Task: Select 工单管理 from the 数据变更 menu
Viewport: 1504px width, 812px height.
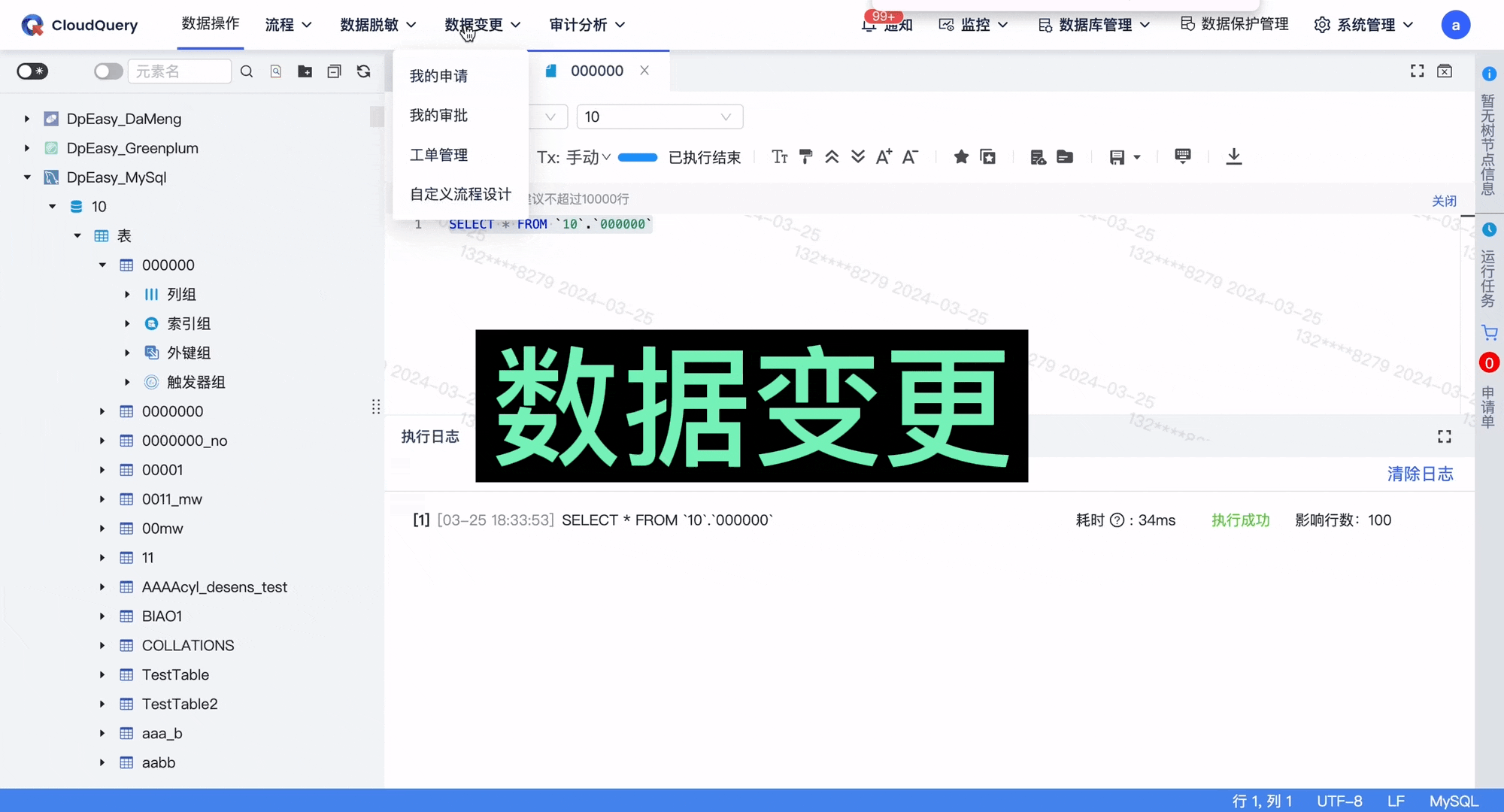Action: tap(438, 155)
